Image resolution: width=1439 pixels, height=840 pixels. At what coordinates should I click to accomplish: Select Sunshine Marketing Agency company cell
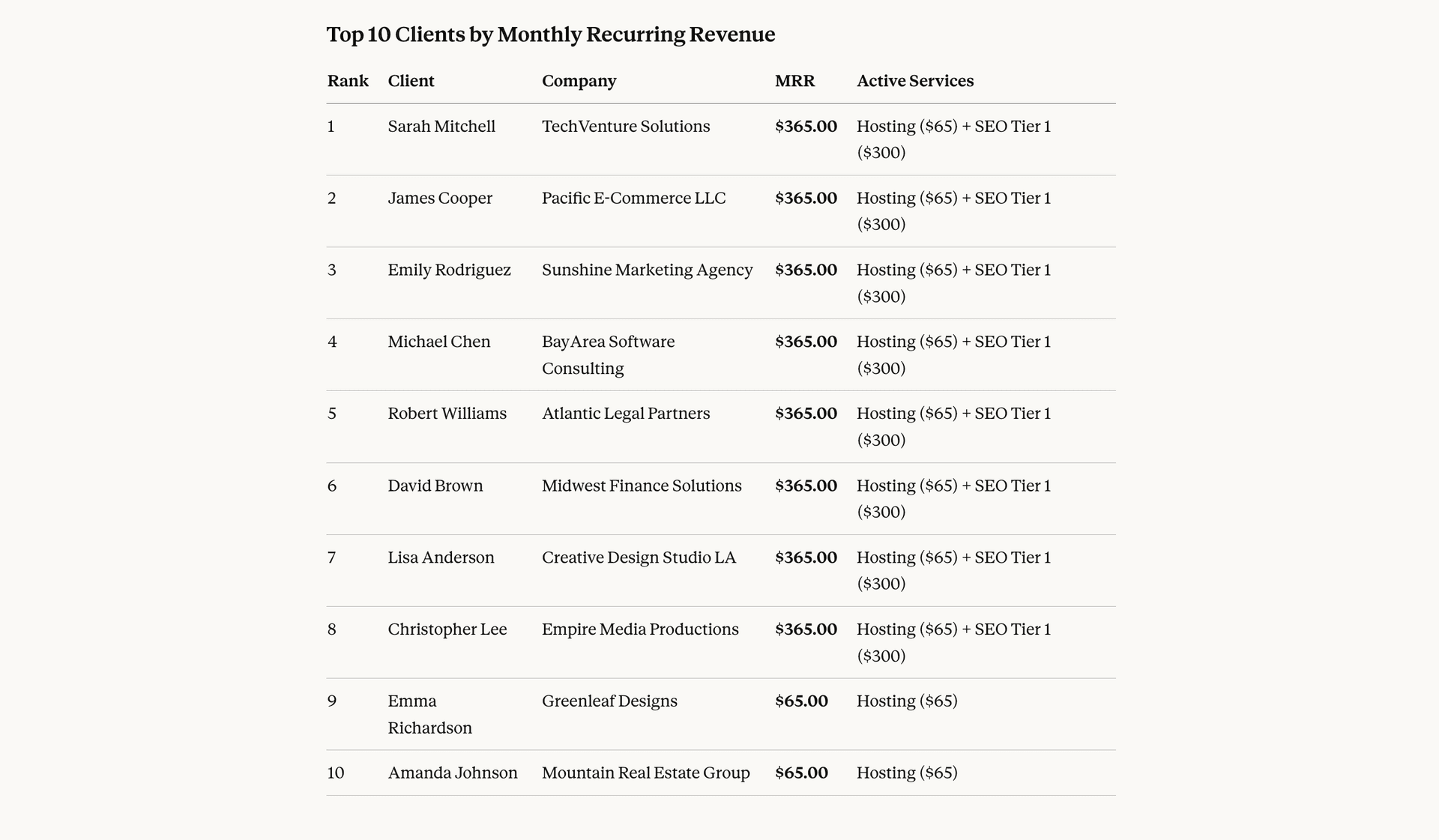coord(647,271)
